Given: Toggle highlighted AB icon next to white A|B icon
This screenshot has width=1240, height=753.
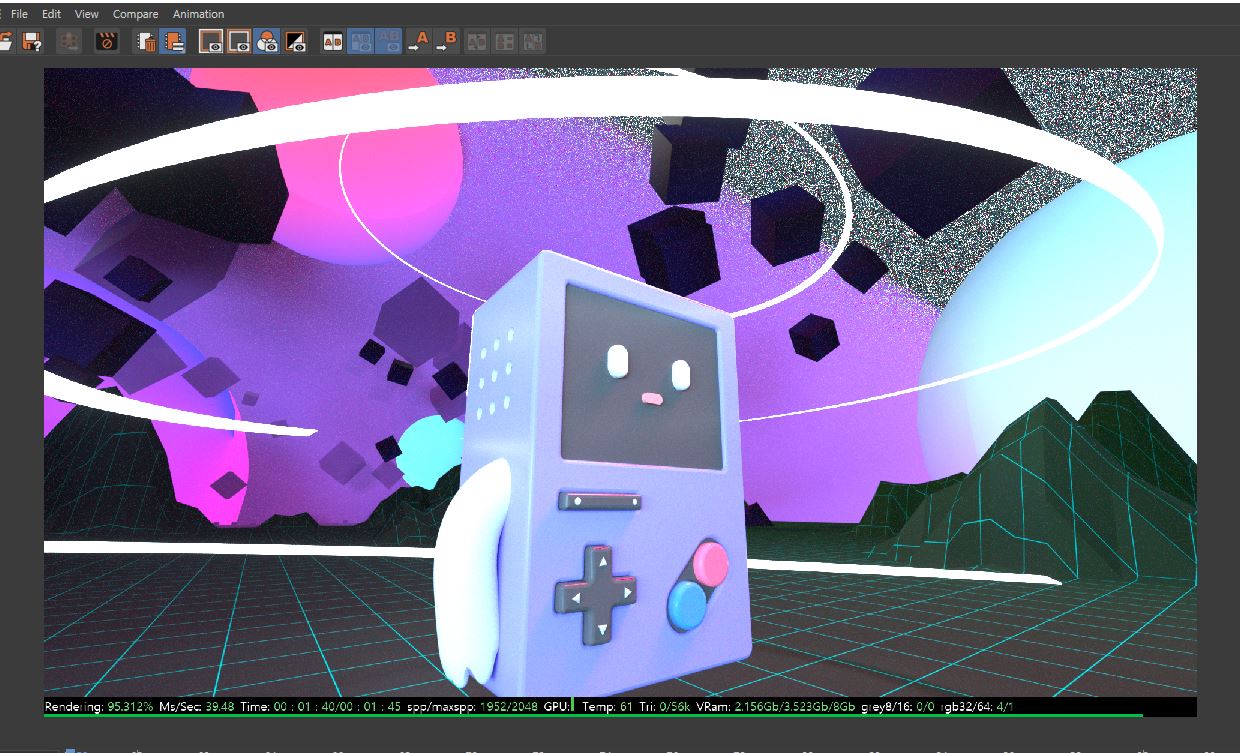Looking at the screenshot, I should [360, 42].
